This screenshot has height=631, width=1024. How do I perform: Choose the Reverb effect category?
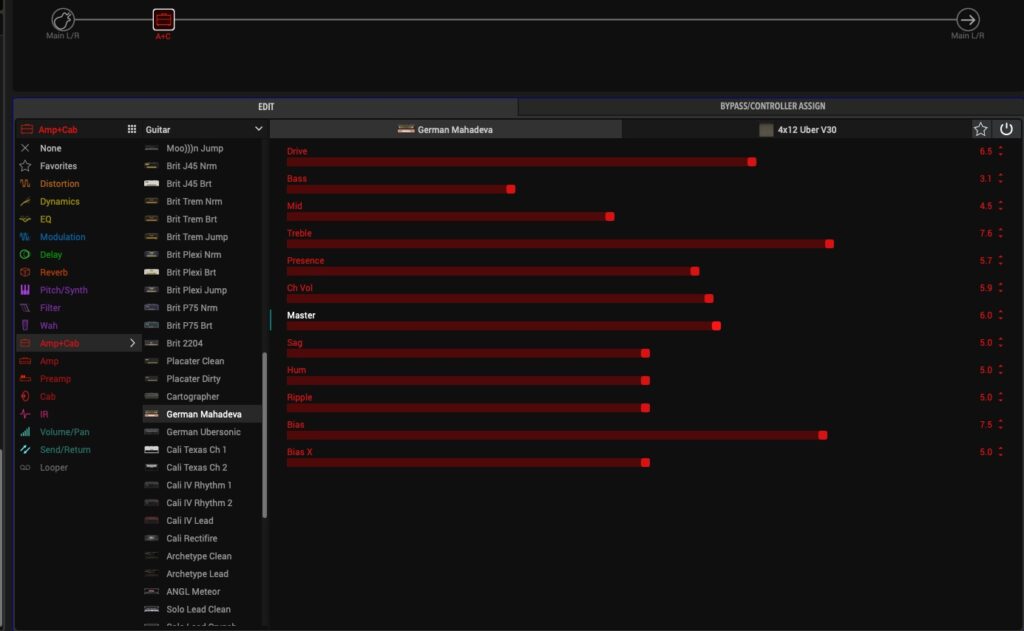pyautogui.click(x=53, y=272)
